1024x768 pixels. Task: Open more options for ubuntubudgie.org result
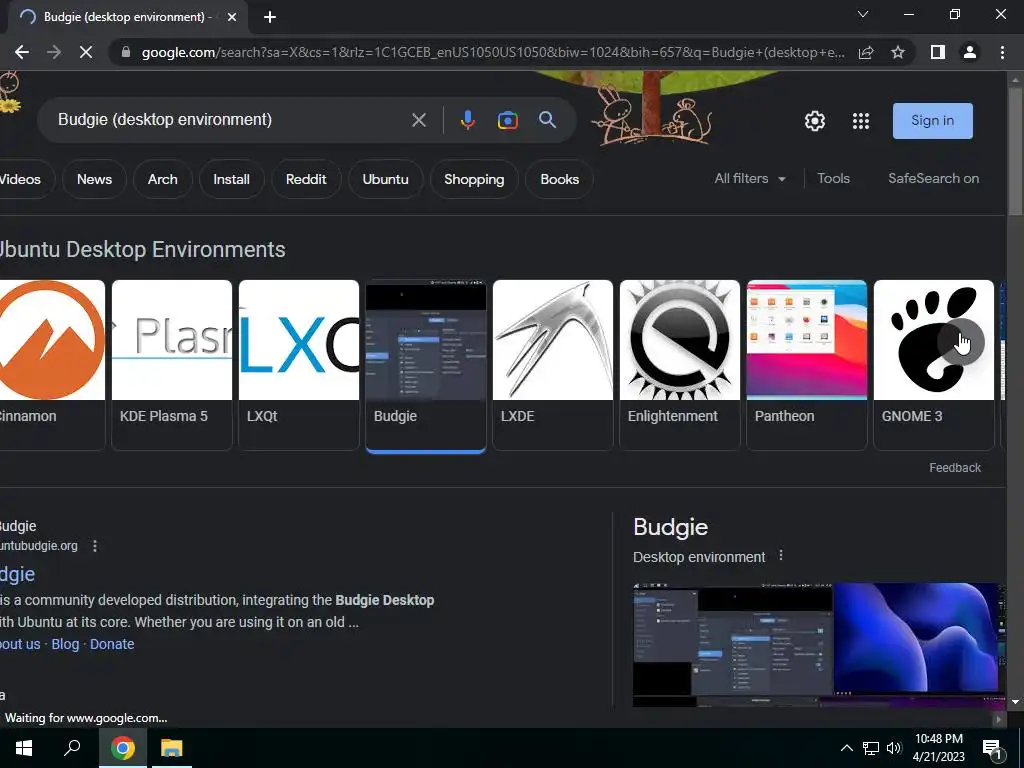95,546
